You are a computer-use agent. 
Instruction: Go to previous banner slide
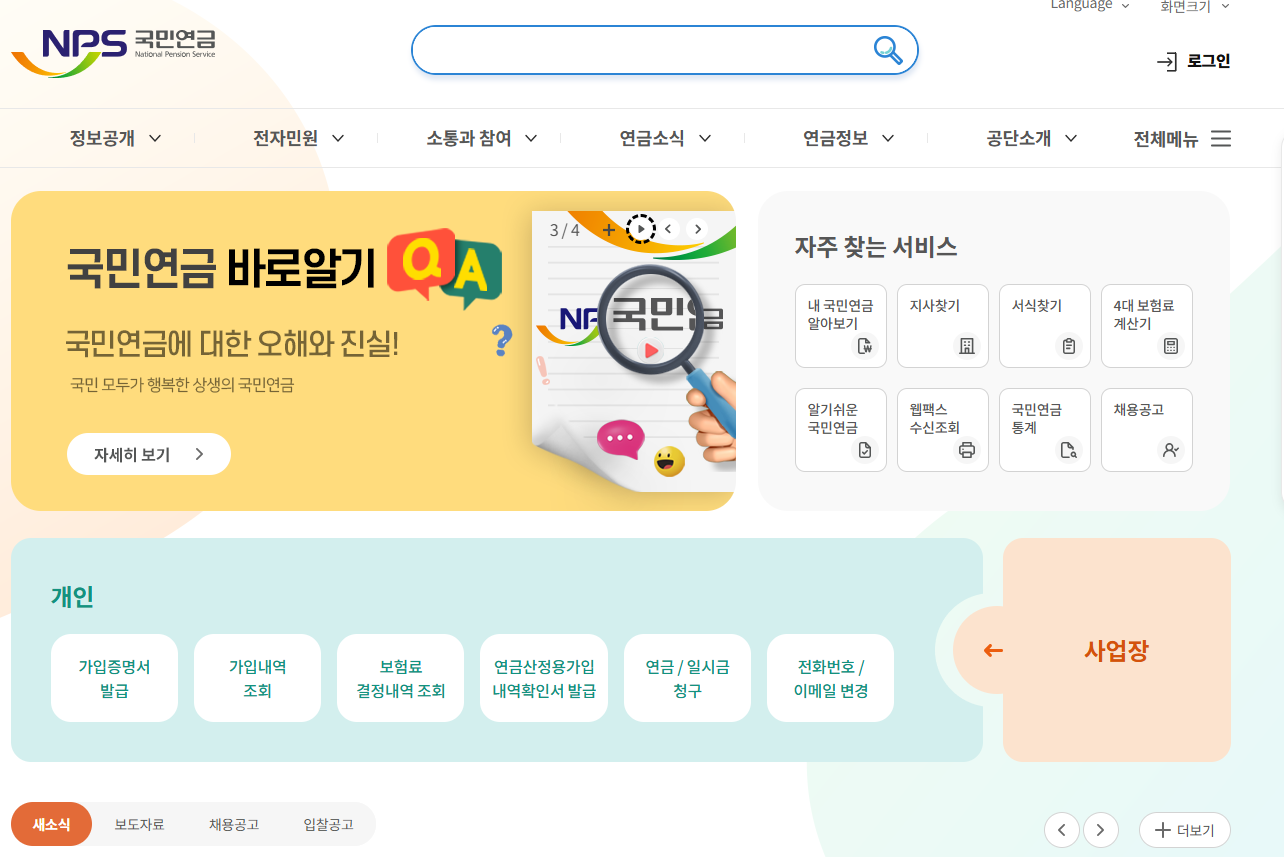(x=669, y=229)
